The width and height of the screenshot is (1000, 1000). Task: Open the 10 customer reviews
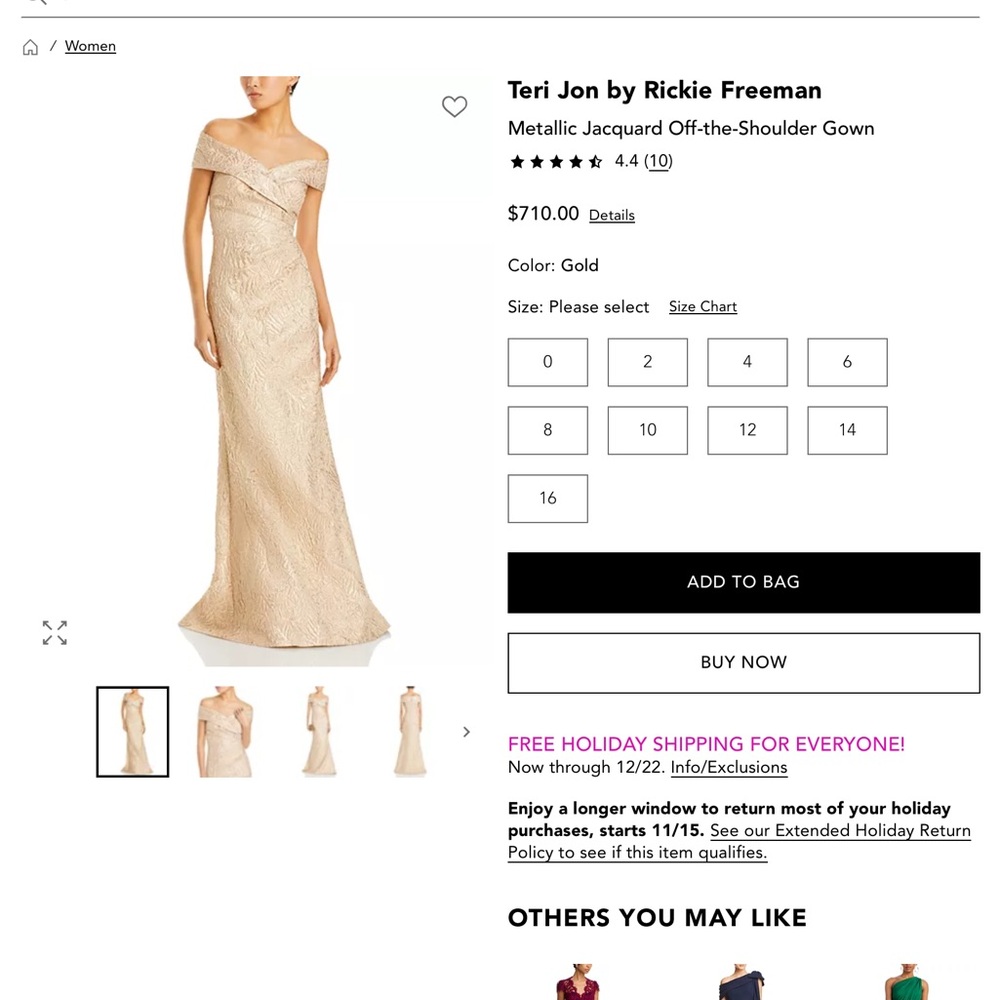click(x=658, y=161)
